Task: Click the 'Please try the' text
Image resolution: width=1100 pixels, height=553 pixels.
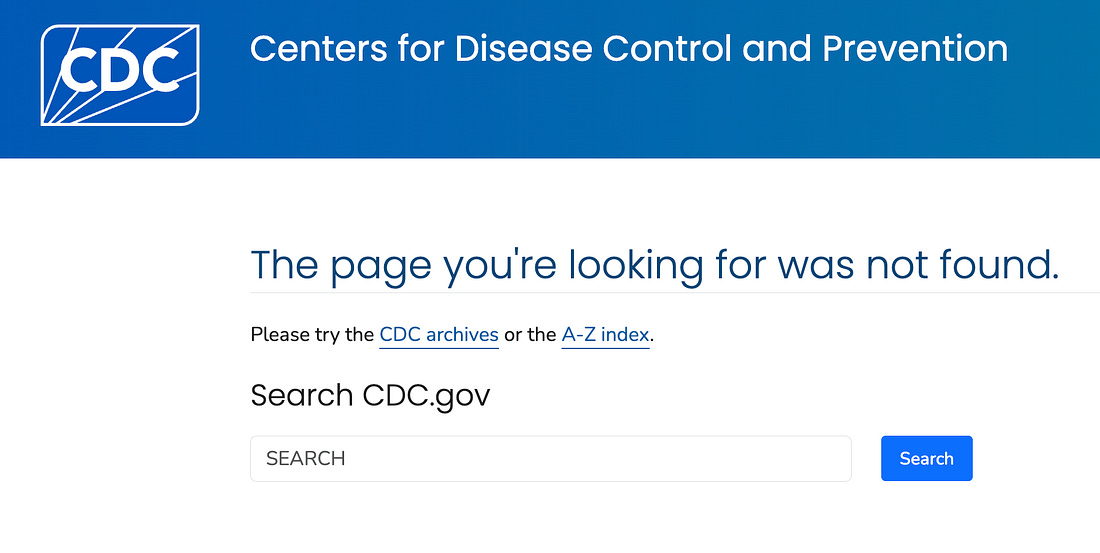Action: (312, 335)
